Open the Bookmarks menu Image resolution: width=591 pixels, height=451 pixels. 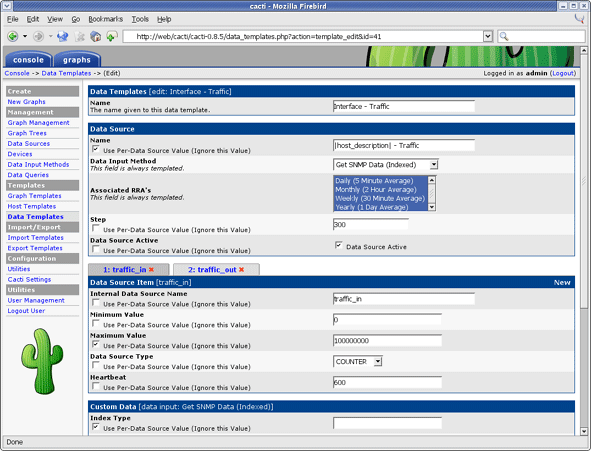[x=106, y=19]
